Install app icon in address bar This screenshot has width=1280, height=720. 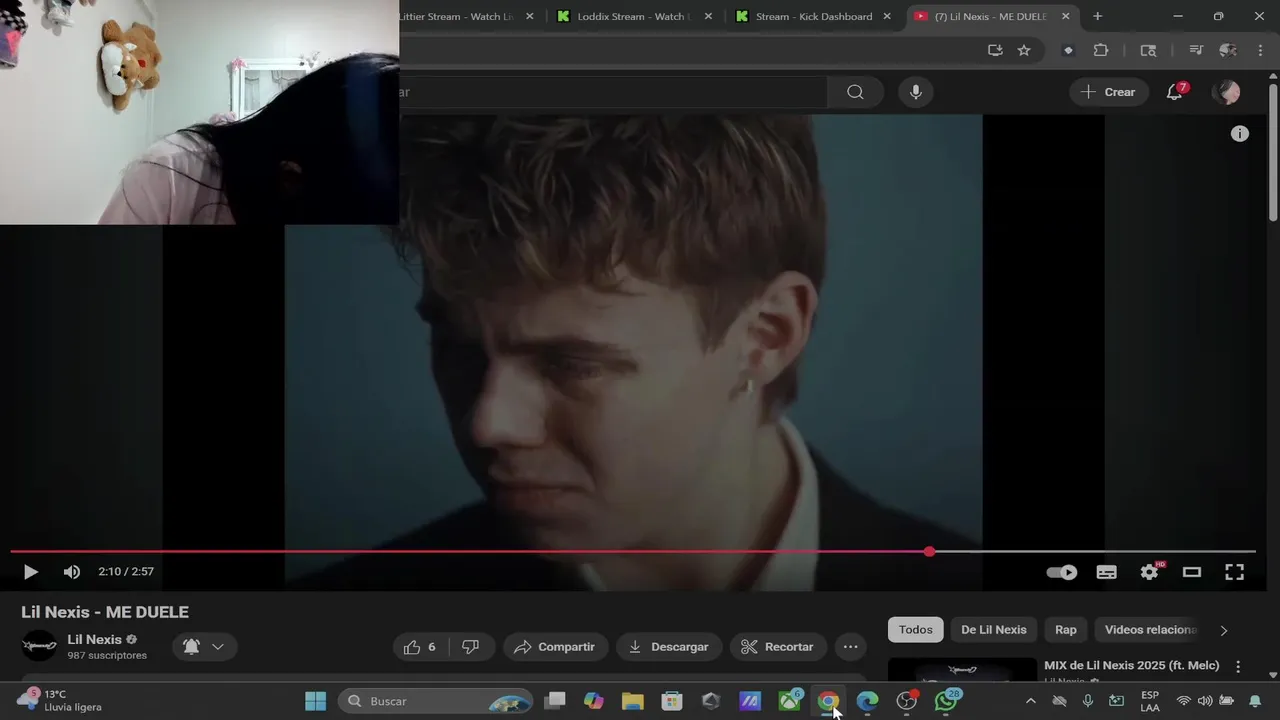pos(995,50)
